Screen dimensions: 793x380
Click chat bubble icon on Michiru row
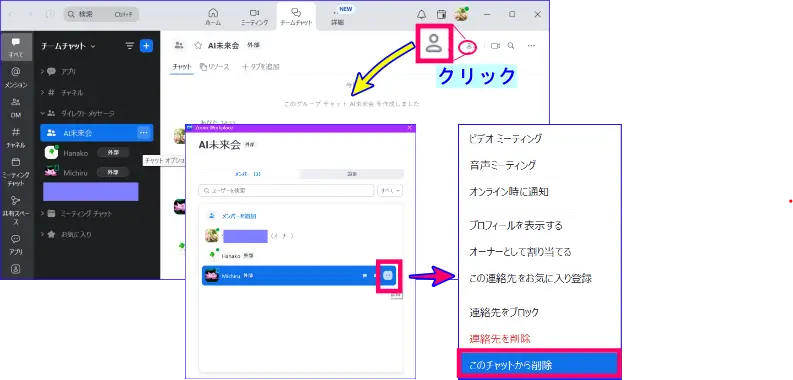(x=365, y=276)
